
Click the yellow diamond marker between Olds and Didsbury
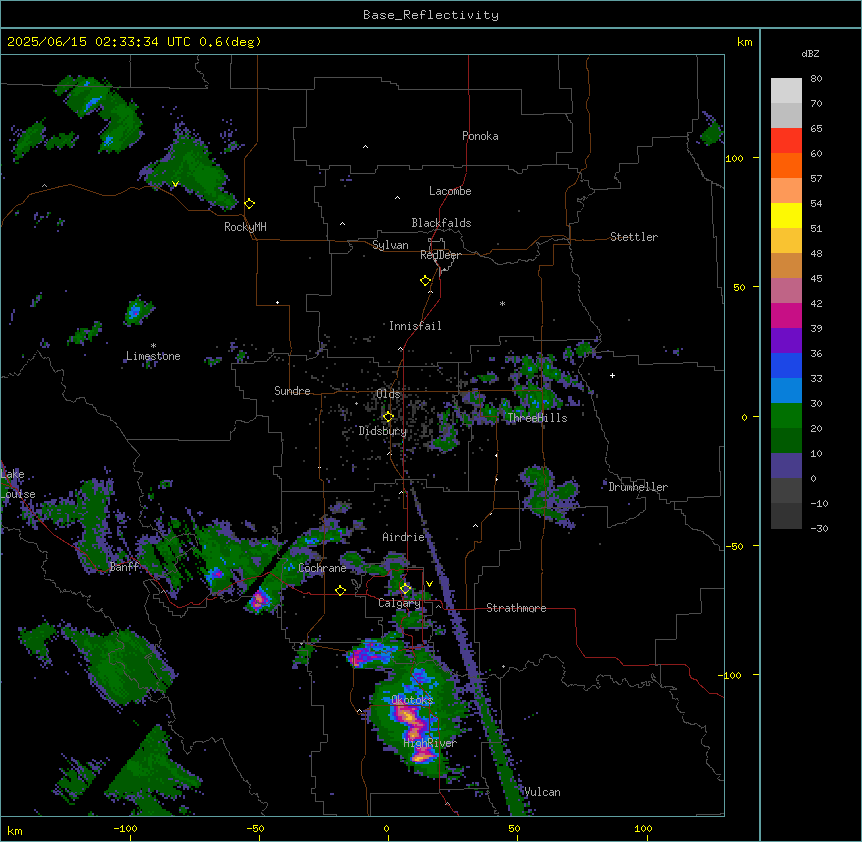coord(388,417)
